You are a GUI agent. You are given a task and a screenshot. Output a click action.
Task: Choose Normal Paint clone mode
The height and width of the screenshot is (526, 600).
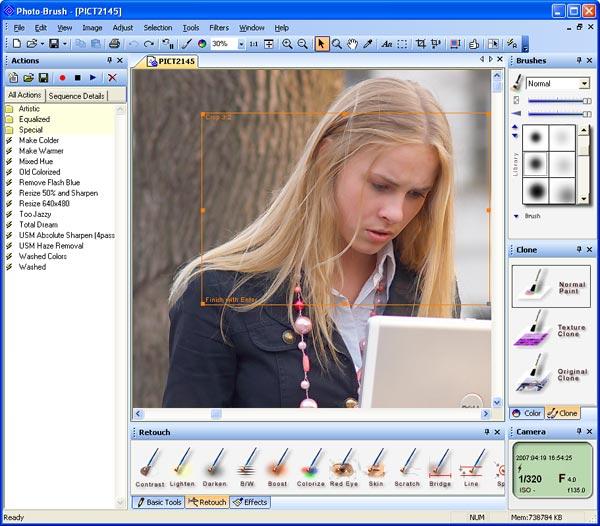pyautogui.click(x=551, y=286)
